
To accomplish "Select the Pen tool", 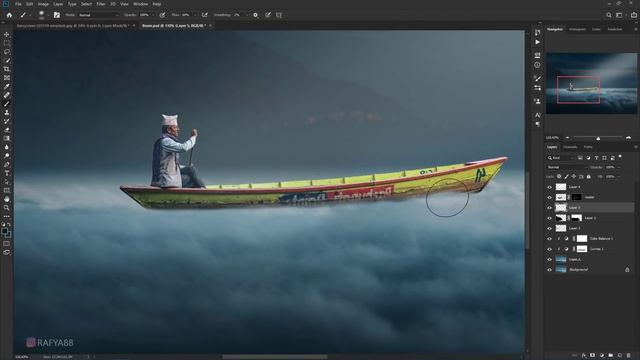I will (x=7, y=164).
